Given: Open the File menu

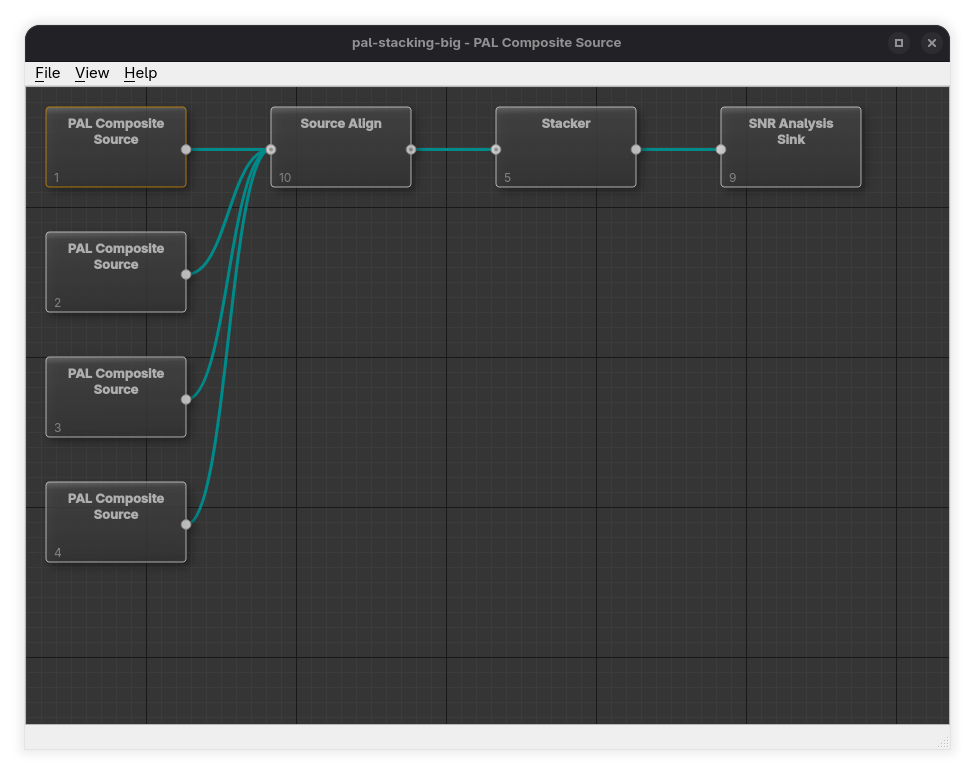Looking at the screenshot, I should 47,73.
